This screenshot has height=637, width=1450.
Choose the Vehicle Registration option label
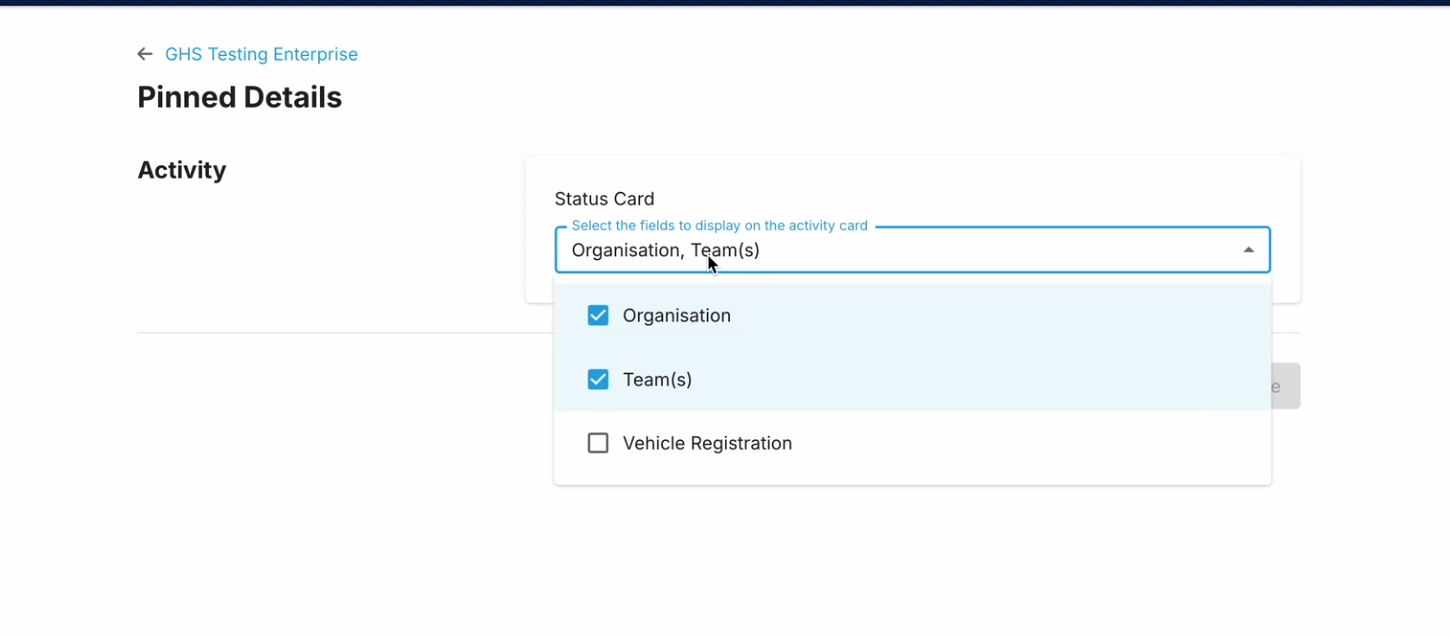pyautogui.click(x=707, y=443)
